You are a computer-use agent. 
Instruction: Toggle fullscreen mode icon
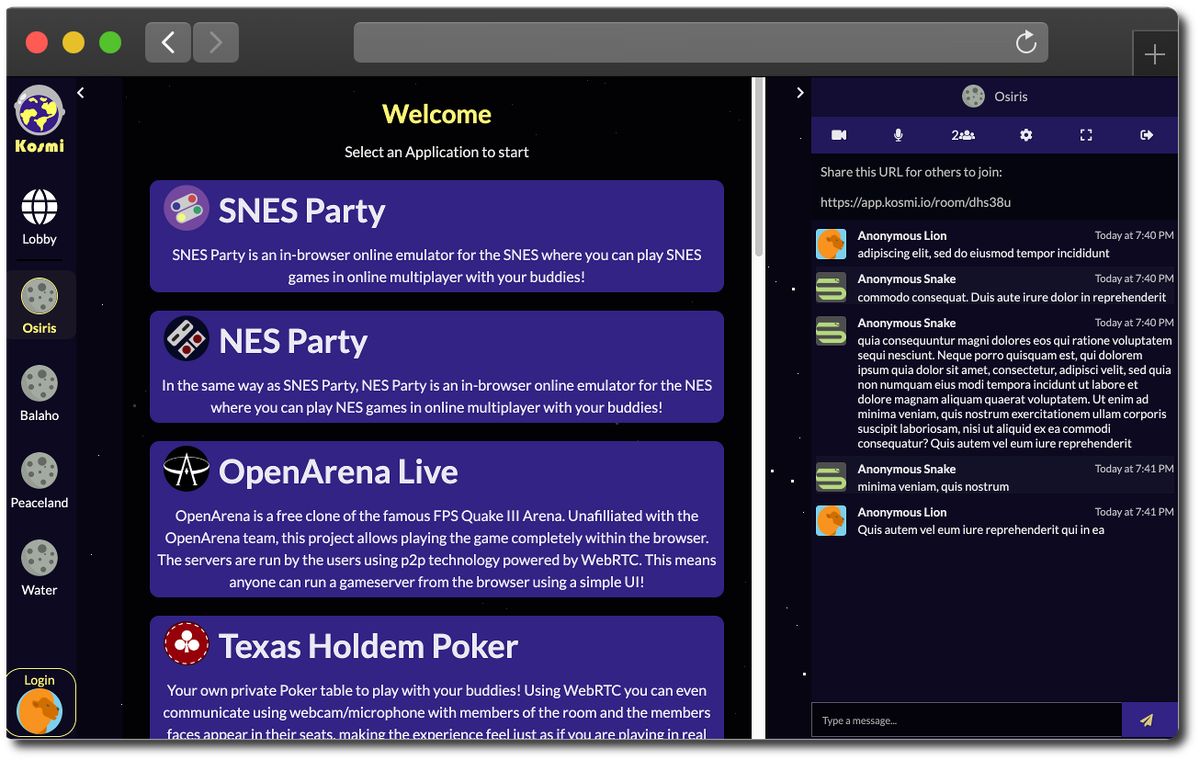1086,135
